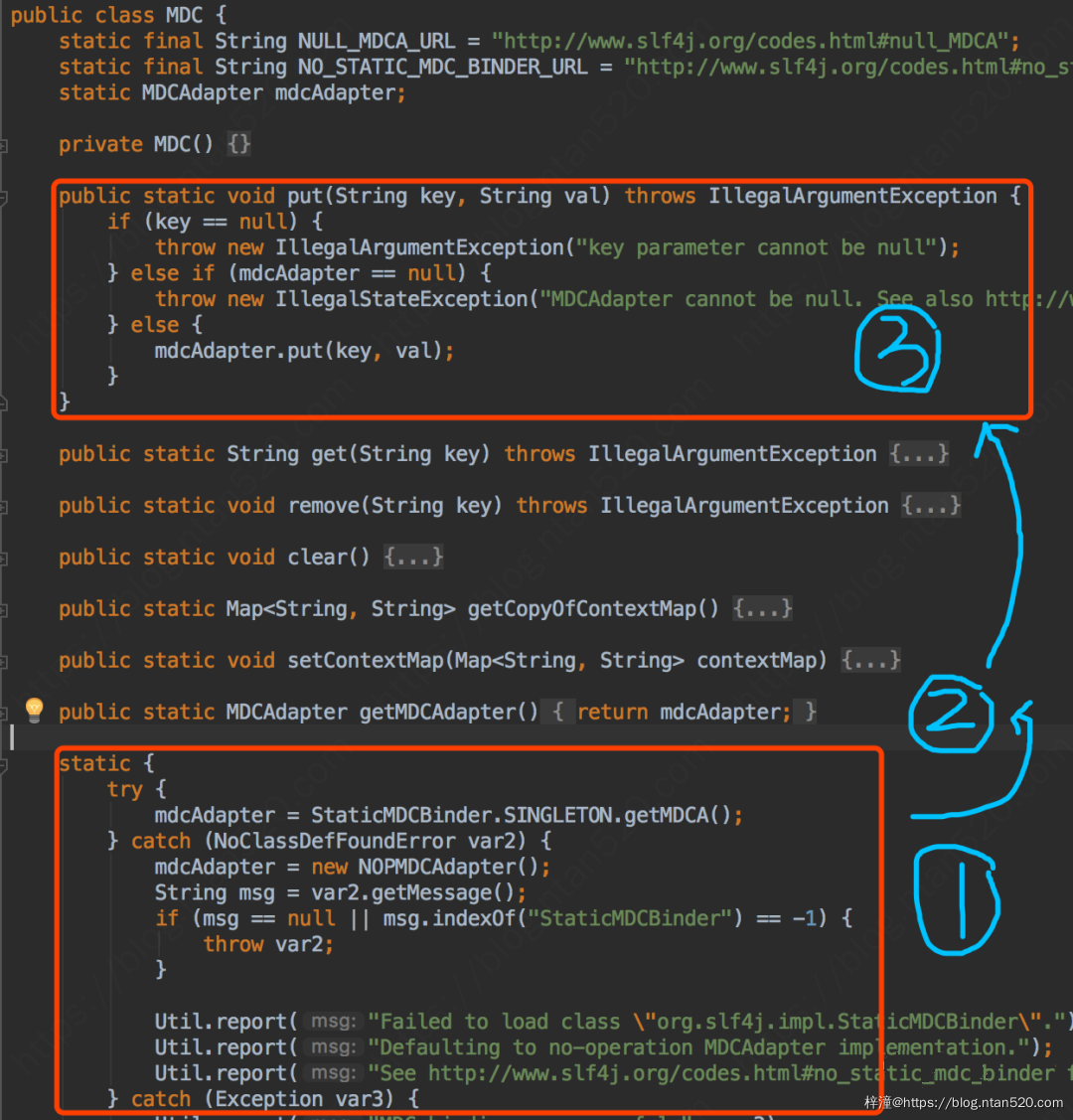Image resolution: width=1073 pixels, height=1120 pixels.
Task: Click the "See http://www.slf4j.org/codes.html#no_static_mdc_binder" string
Action: click(719, 1073)
